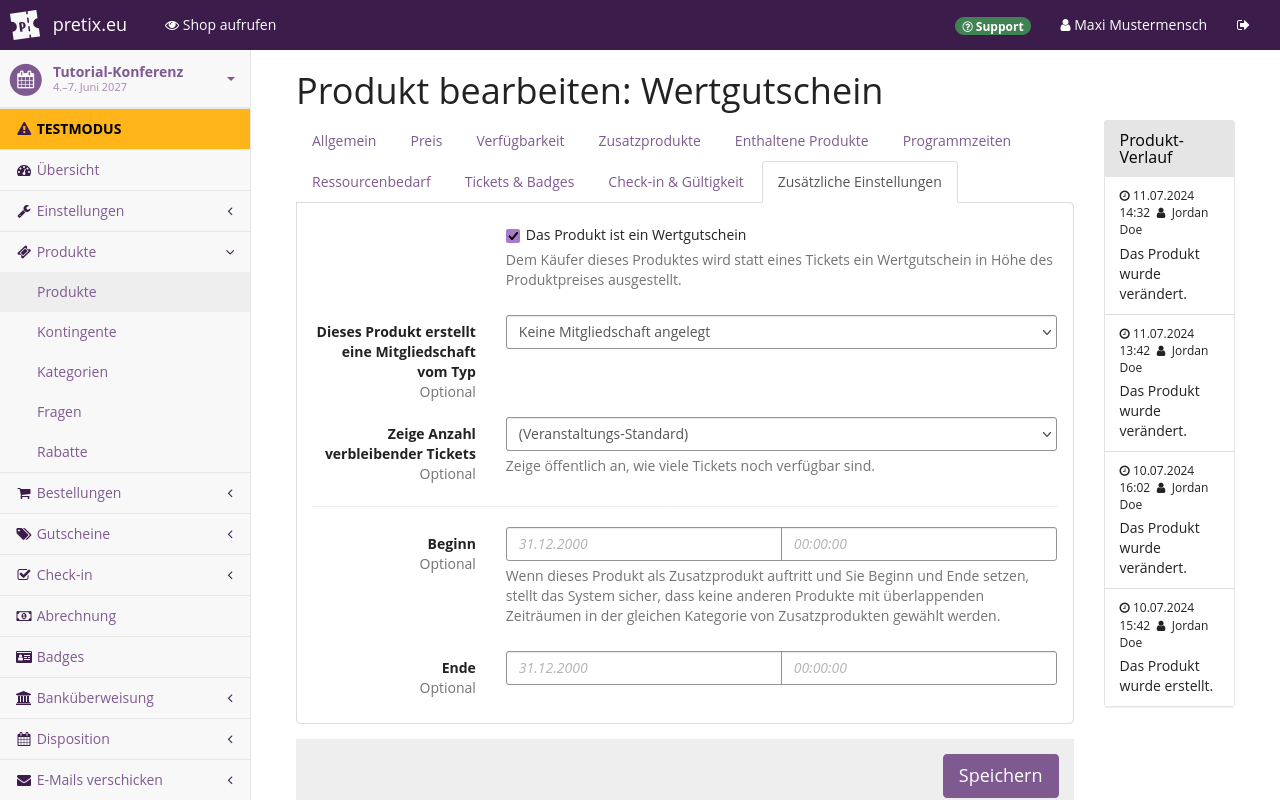
Task: Click the dashboard icon beside Übersicht
Action: (x=24, y=170)
